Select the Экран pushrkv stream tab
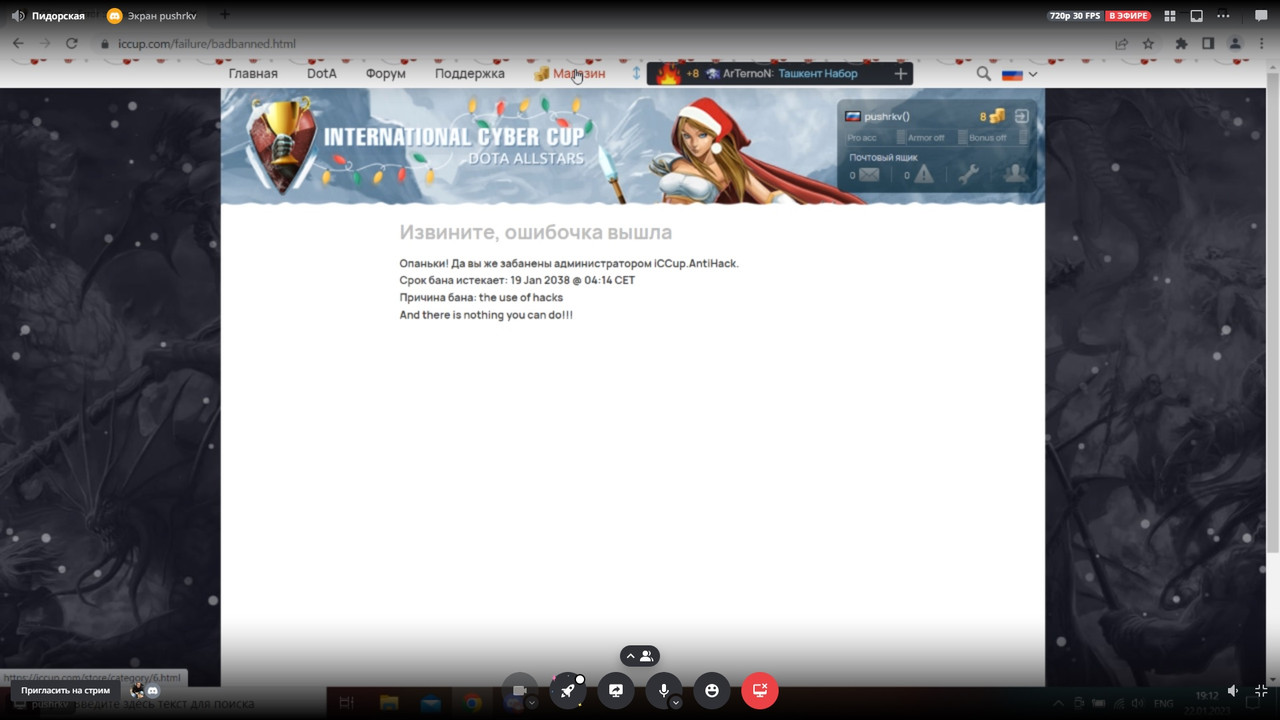1280x720 pixels. pos(152,16)
